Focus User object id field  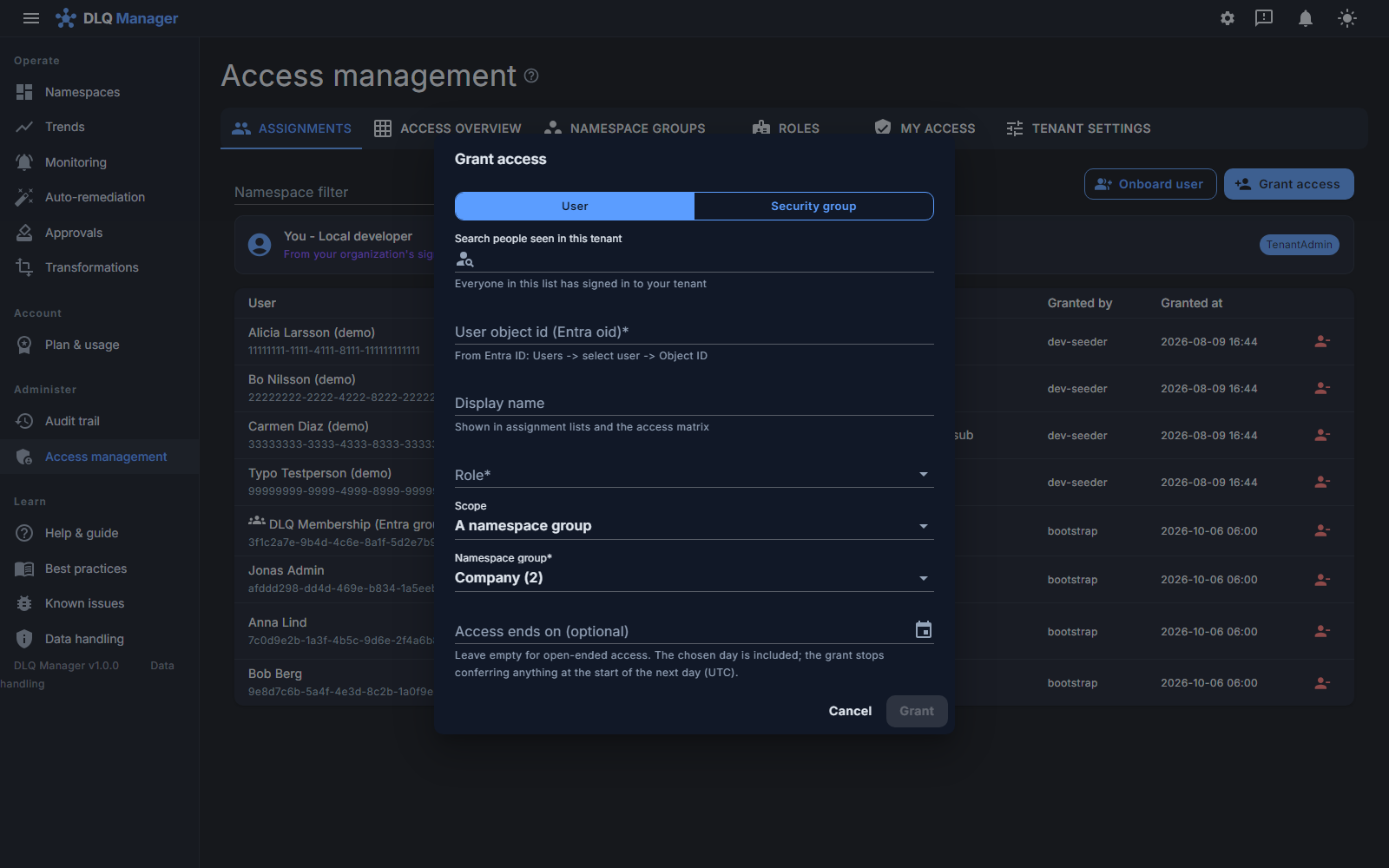pos(694,332)
